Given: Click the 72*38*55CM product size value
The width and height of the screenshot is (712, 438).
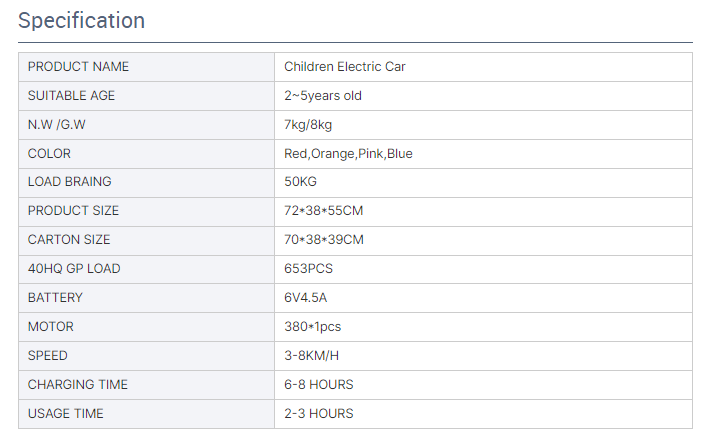Looking at the screenshot, I should [324, 211].
